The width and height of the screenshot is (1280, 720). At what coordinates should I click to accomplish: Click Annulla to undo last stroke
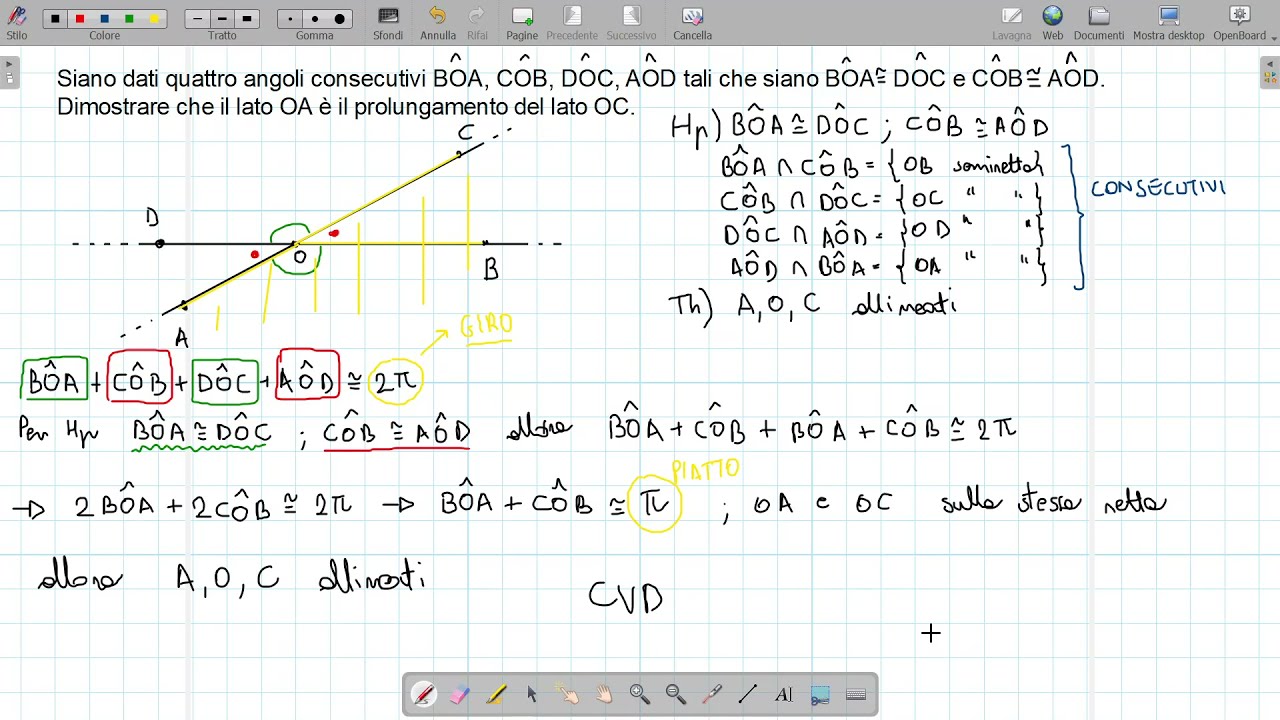[438, 22]
